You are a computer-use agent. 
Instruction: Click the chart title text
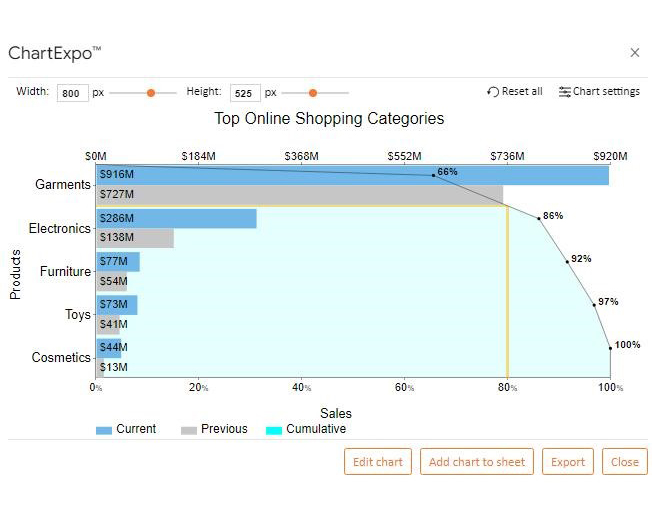(x=329, y=118)
